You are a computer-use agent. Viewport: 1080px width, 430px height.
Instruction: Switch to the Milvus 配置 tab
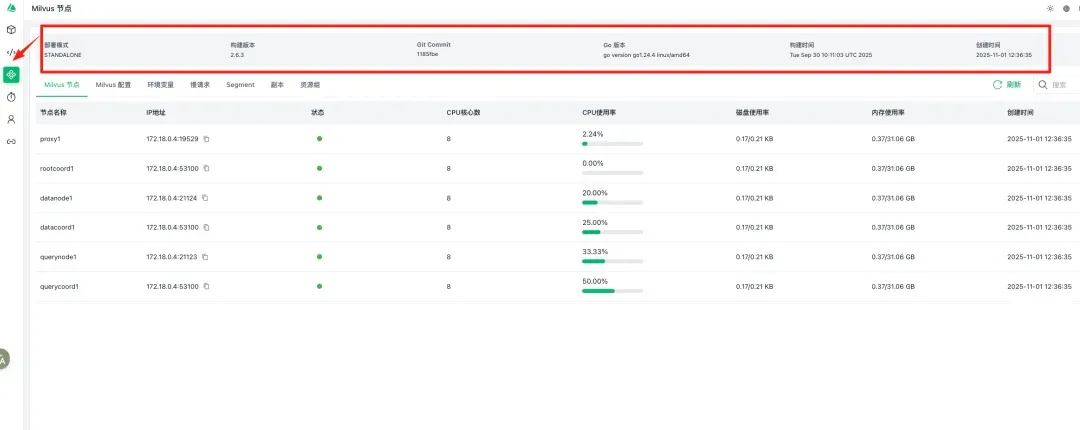[x=113, y=86]
